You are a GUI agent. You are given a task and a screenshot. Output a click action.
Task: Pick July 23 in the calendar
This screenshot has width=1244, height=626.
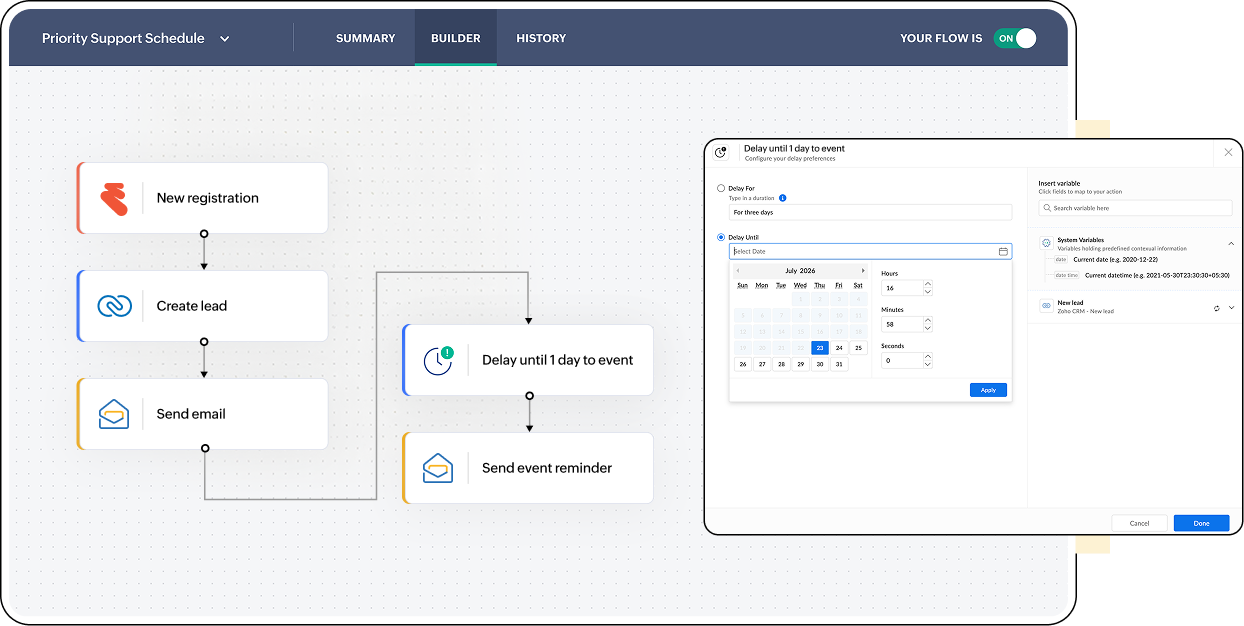[820, 348]
